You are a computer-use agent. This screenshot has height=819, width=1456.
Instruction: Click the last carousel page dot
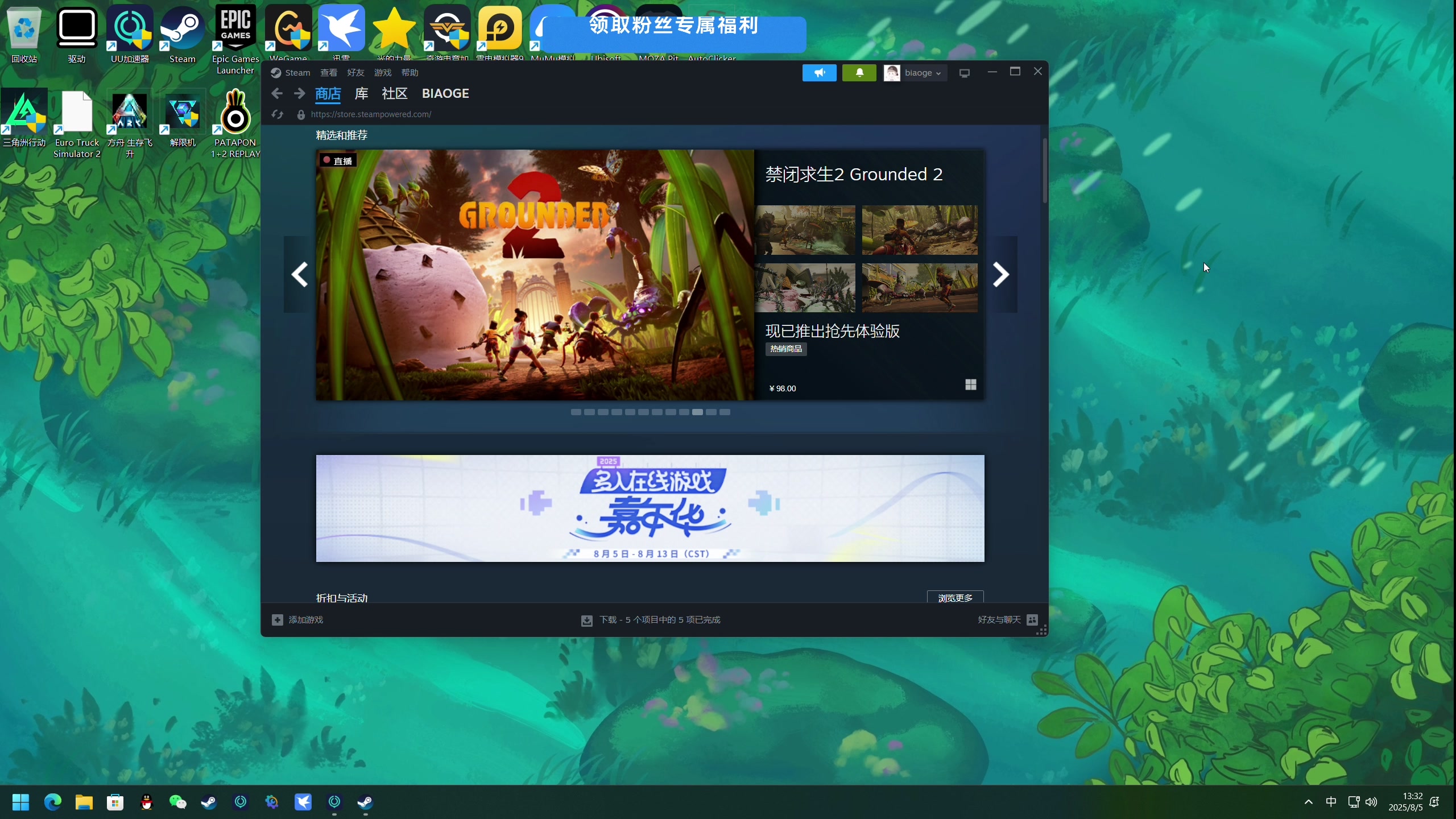[x=725, y=412]
